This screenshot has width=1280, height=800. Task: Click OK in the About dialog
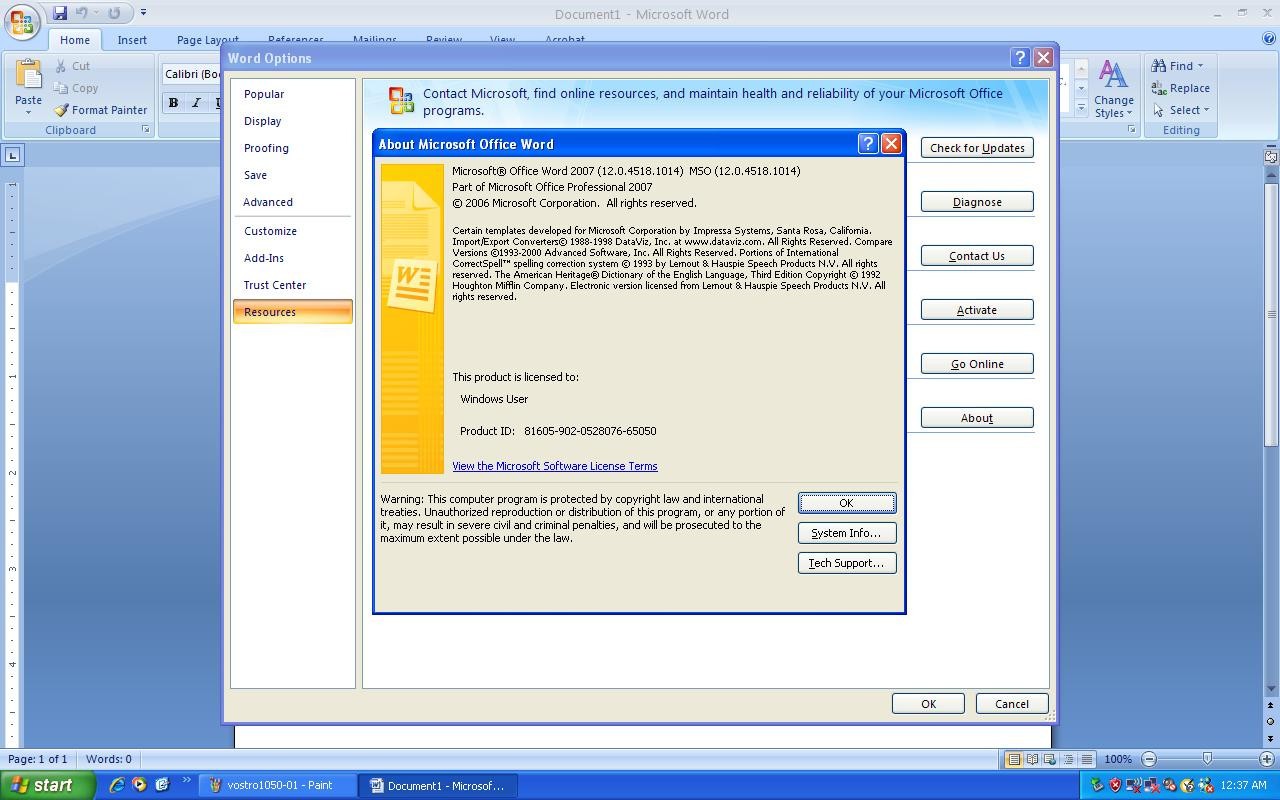pos(847,503)
